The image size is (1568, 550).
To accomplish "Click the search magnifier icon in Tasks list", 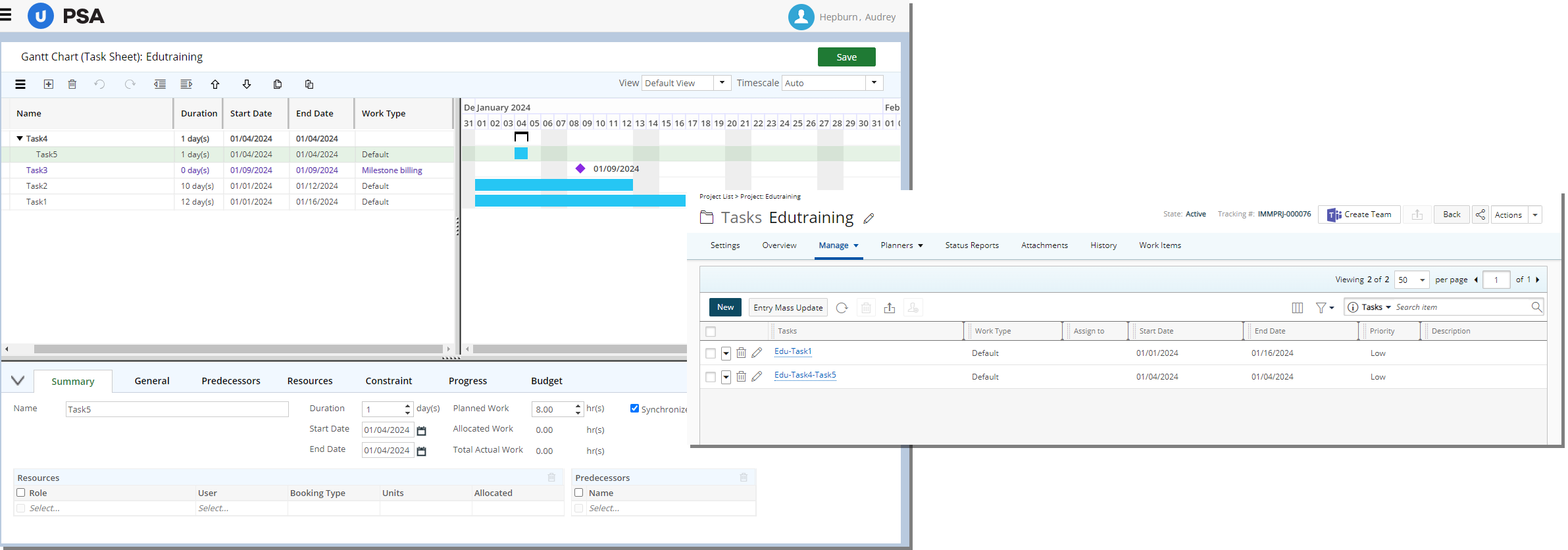I will pyautogui.click(x=1536, y=307).
